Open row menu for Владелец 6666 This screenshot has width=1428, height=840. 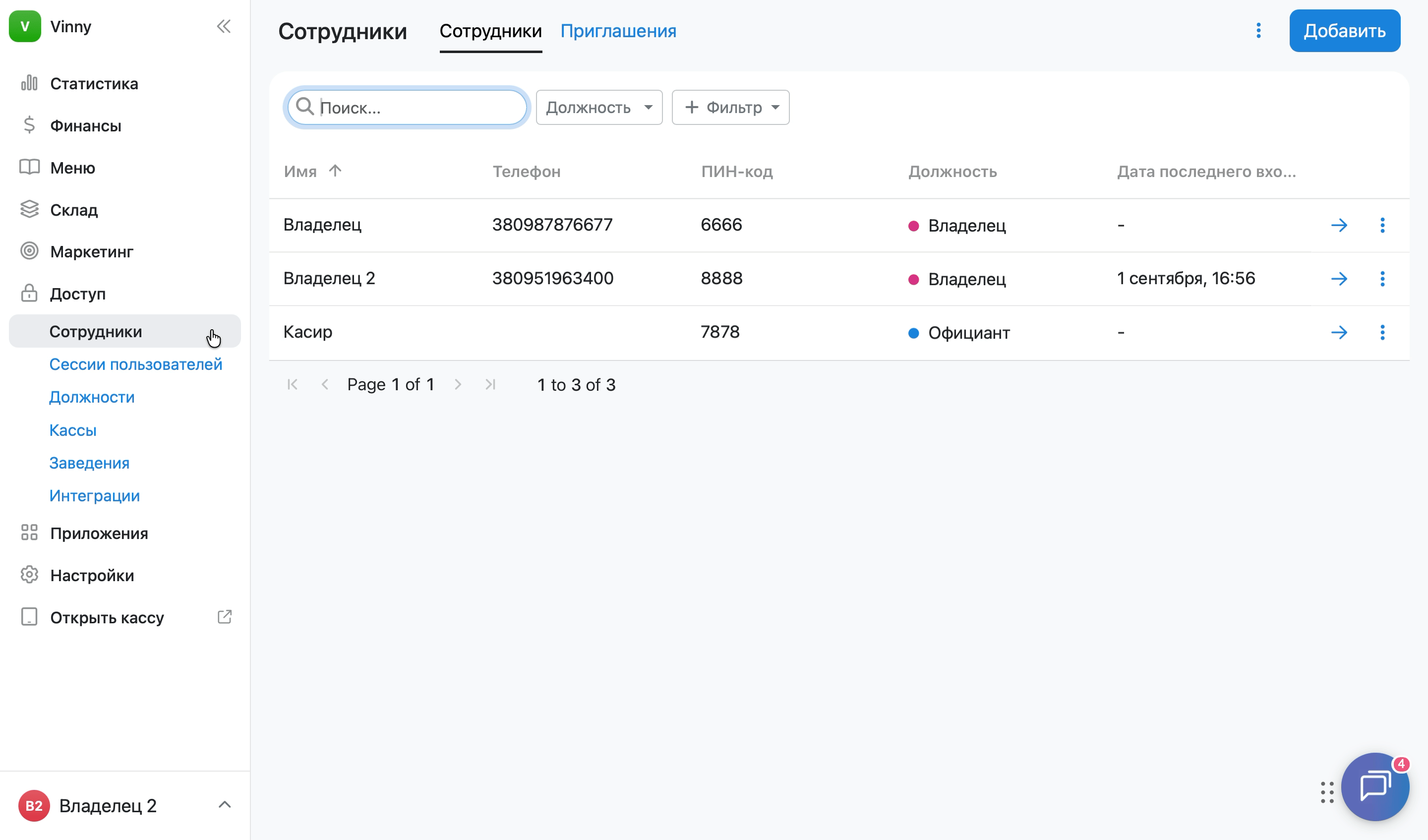1383,225
